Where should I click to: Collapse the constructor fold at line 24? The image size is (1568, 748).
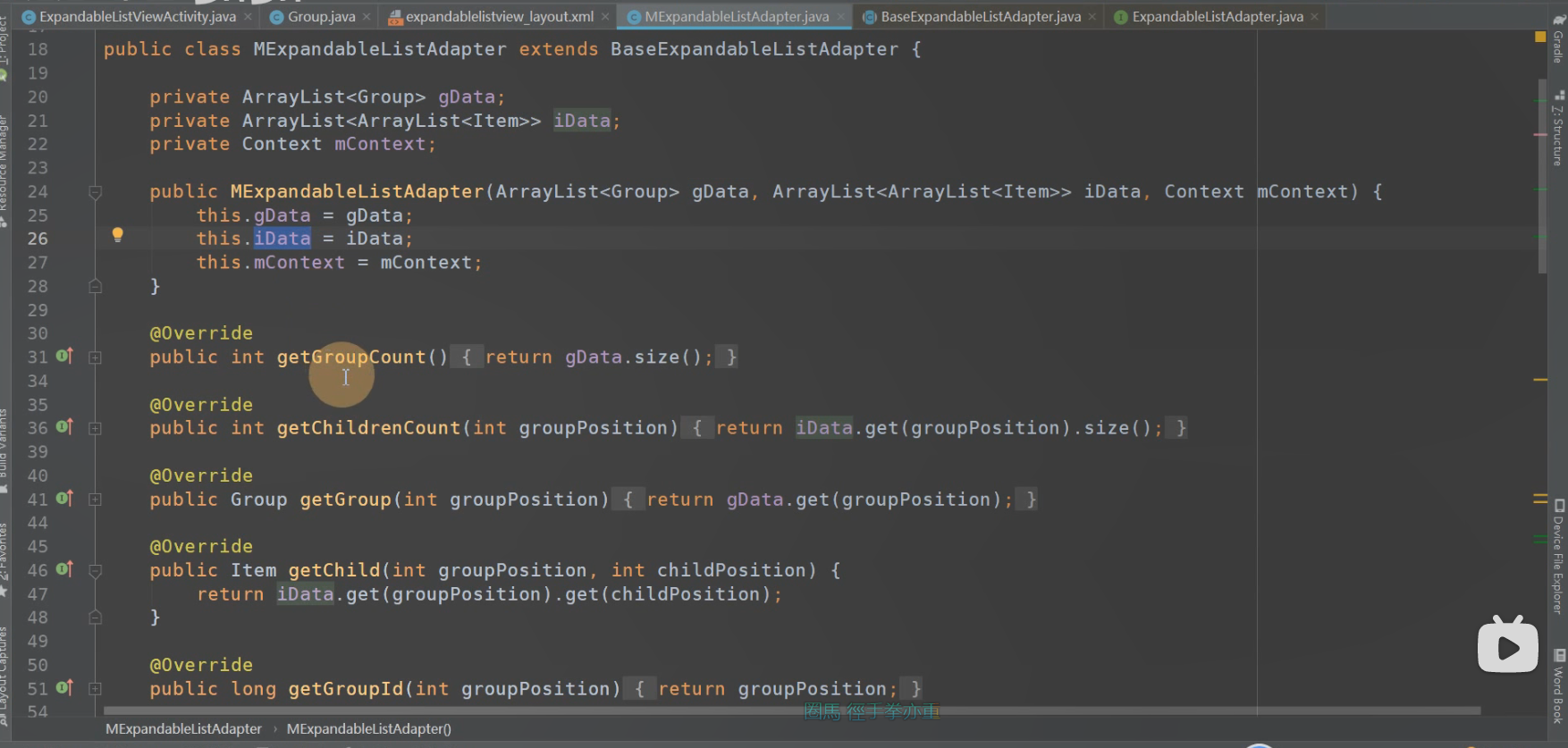point(95,191)
